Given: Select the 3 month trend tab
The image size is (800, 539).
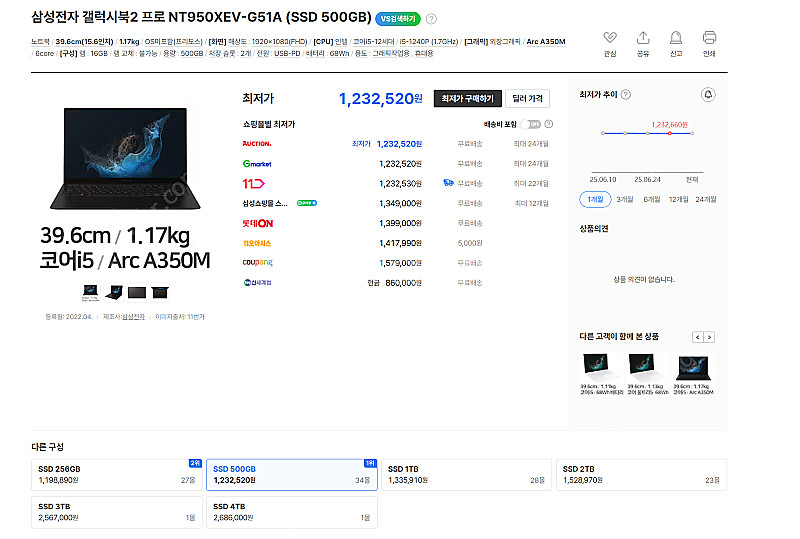Looking at the screenshot, I should [x=624, y=199].
